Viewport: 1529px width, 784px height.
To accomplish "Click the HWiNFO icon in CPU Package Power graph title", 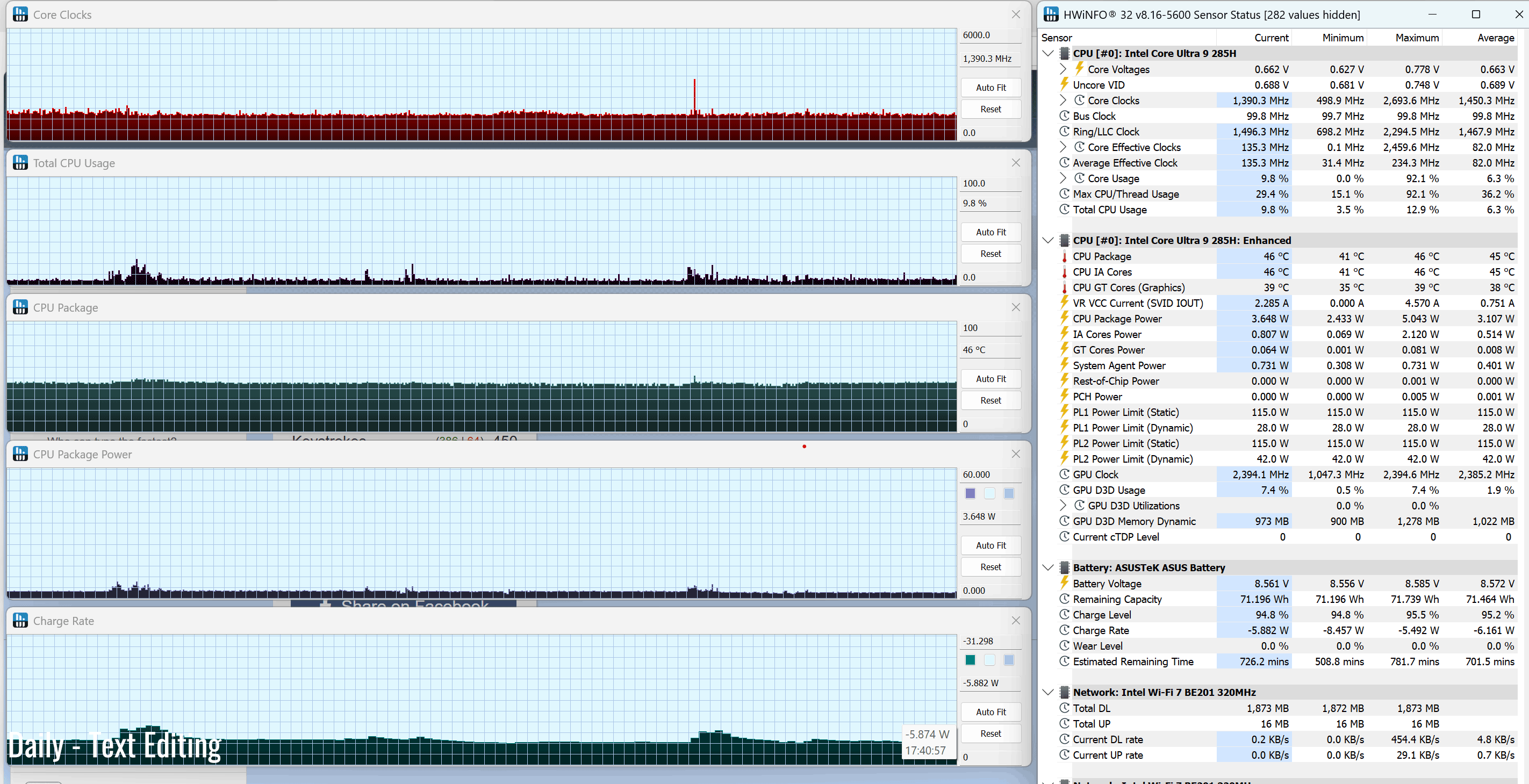I will pyautogui.click(x=20, y=454).
